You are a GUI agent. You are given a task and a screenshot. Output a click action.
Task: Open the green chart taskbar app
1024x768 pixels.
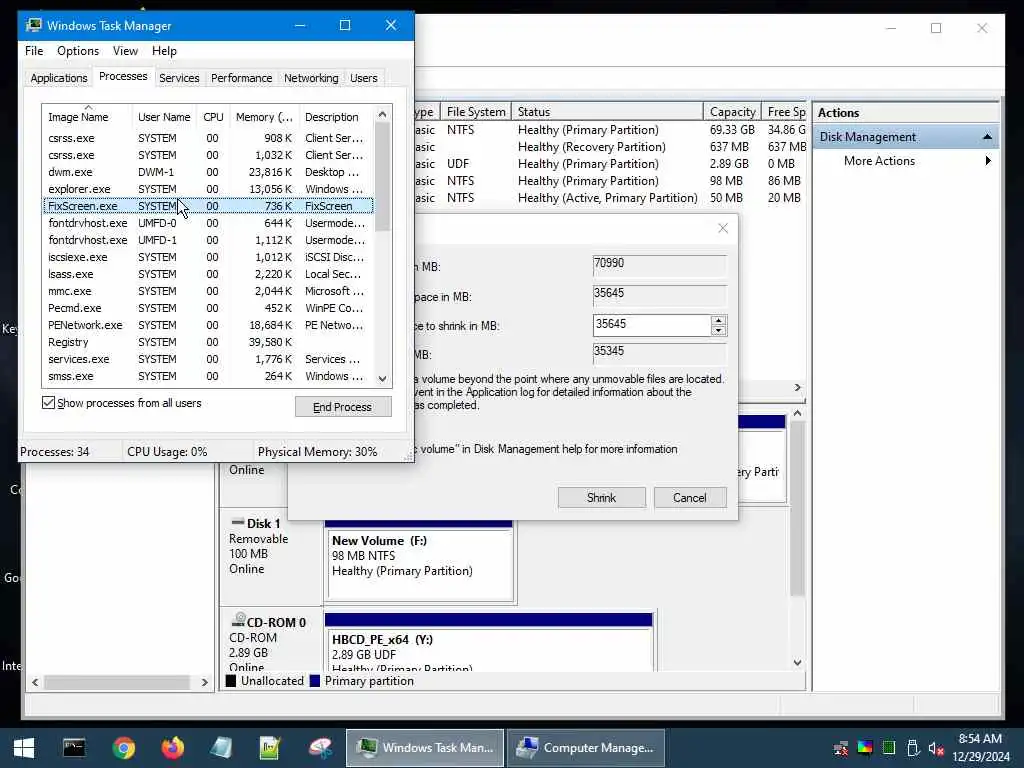[x=270, y=748]
